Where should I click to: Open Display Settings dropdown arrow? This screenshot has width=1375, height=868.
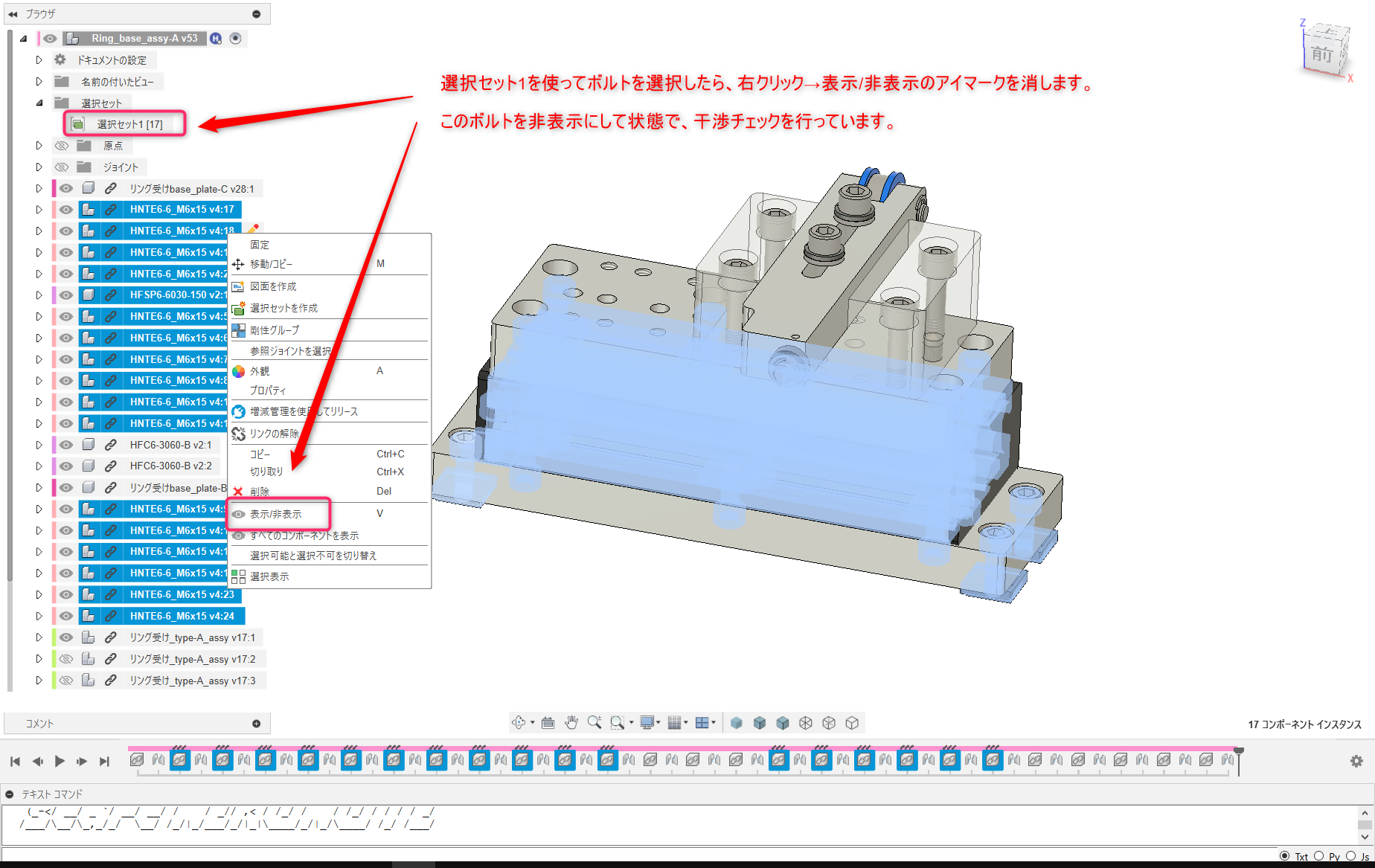[x=658, y=723]
